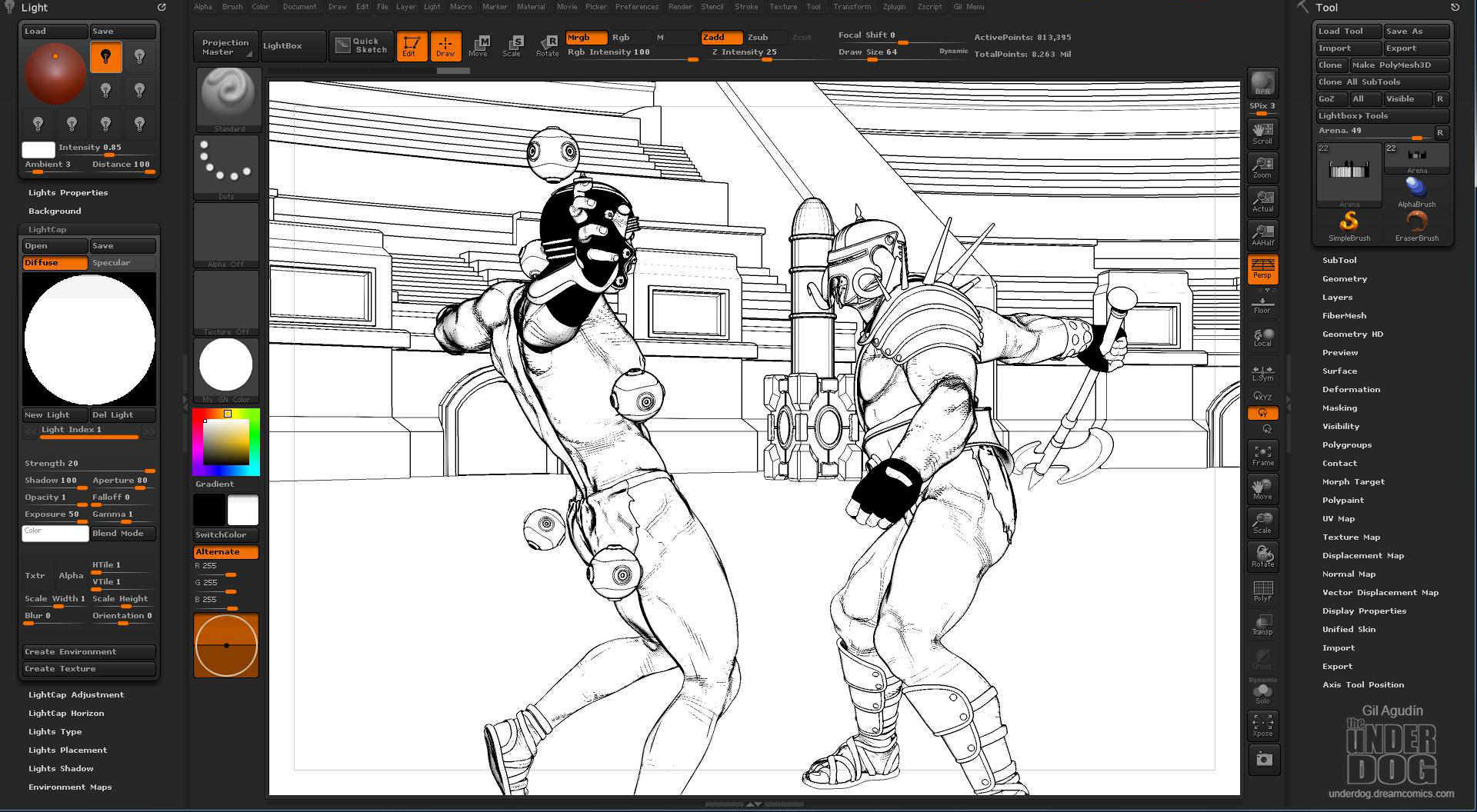Expand the Background section
The image size is (1477, 812).
point(55,211)
